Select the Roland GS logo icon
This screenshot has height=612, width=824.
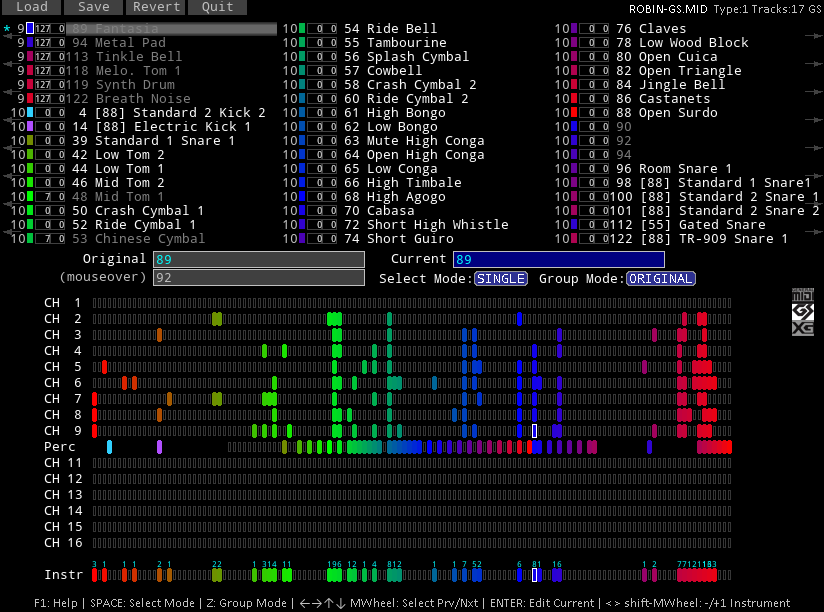coord(802,312)
